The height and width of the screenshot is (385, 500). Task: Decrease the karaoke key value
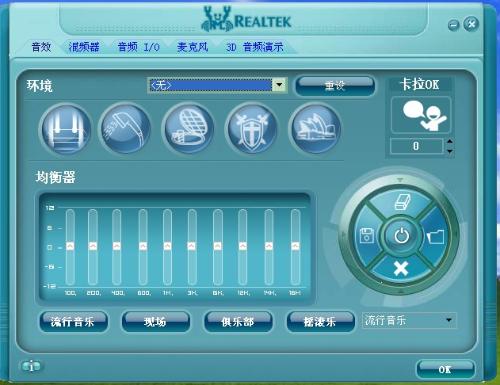click(x=450, y=151)
